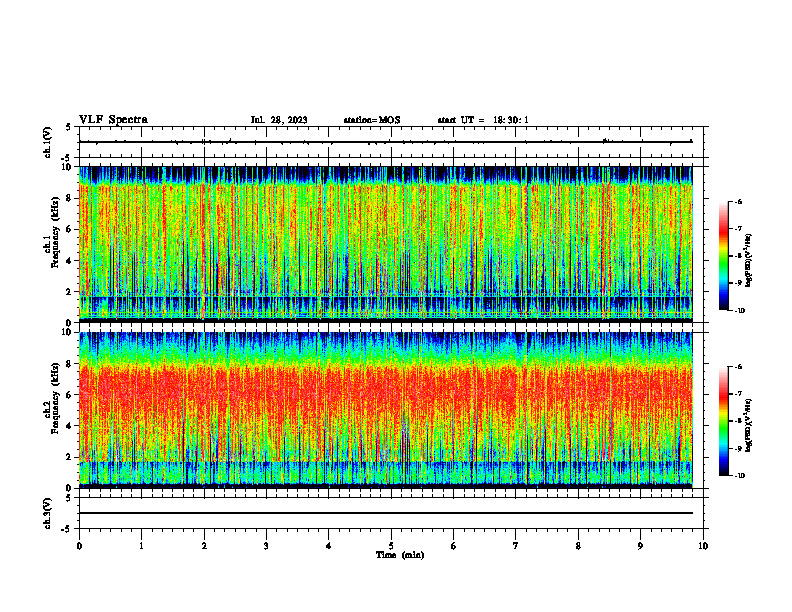Click time axis tick label "7"
Viewport: 792px width, 612px height.
[x=516, y=546]
